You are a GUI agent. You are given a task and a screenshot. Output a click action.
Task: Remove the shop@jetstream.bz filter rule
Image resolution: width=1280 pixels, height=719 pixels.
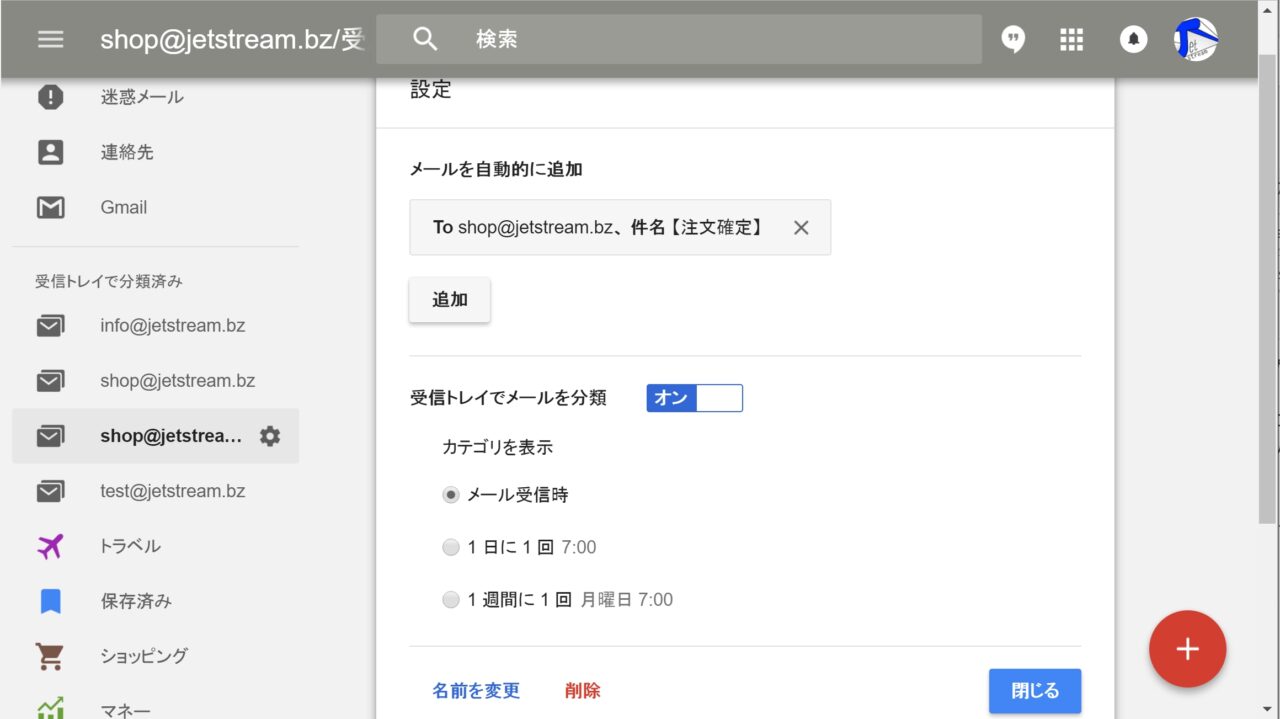click(x=801, y=228)
